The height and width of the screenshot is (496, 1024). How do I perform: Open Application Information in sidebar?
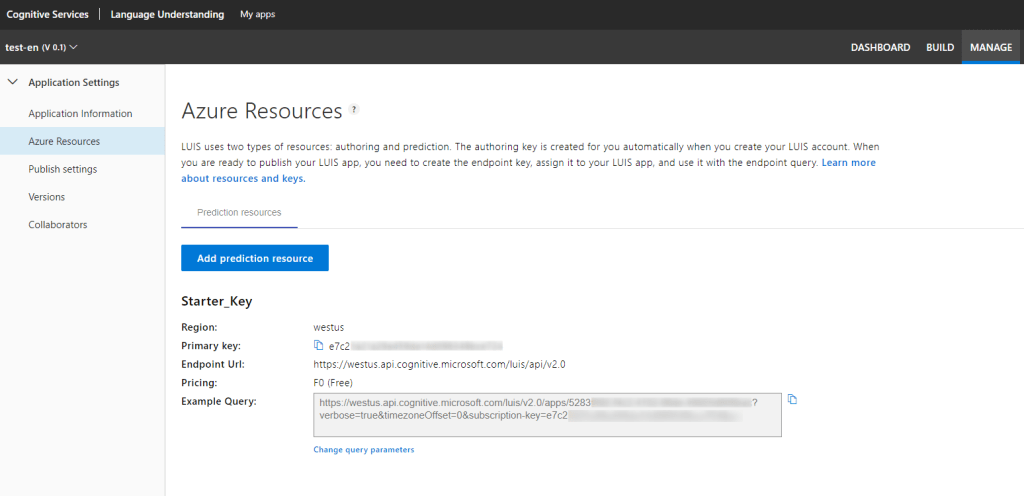[x=80, y=114]
